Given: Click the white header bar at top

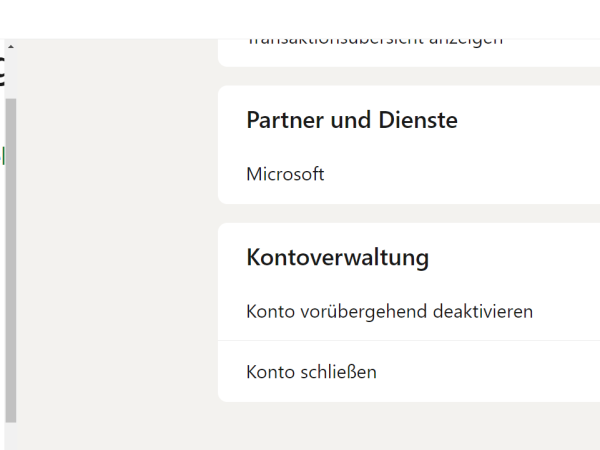Looking at the screenshot, I should point(300,19).
